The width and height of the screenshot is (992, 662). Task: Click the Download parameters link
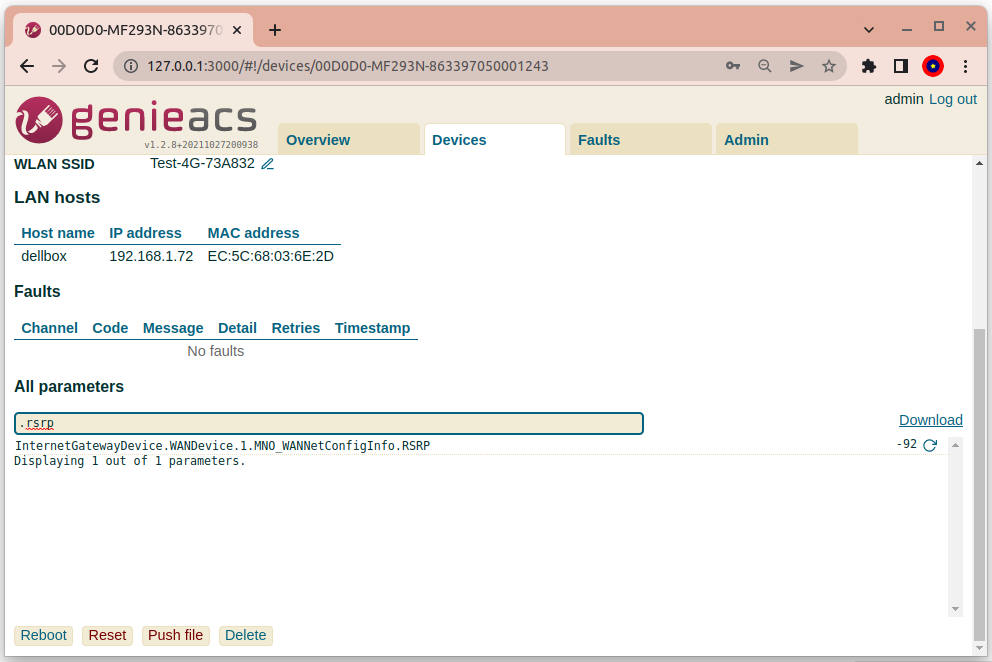[x=930, y=419]
